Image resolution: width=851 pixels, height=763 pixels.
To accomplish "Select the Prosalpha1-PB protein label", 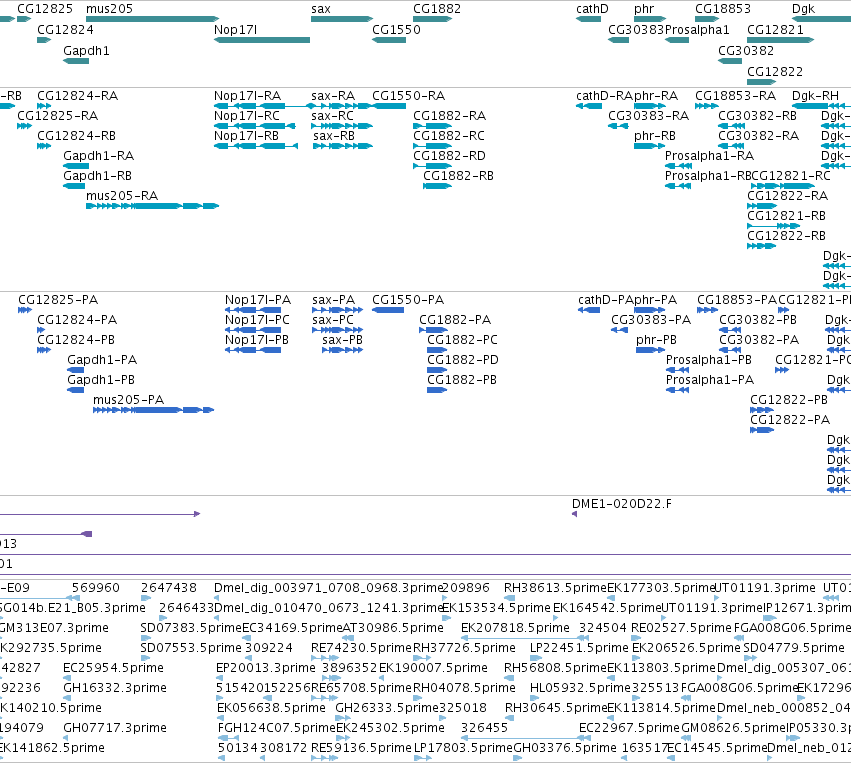I will (709, 360).
